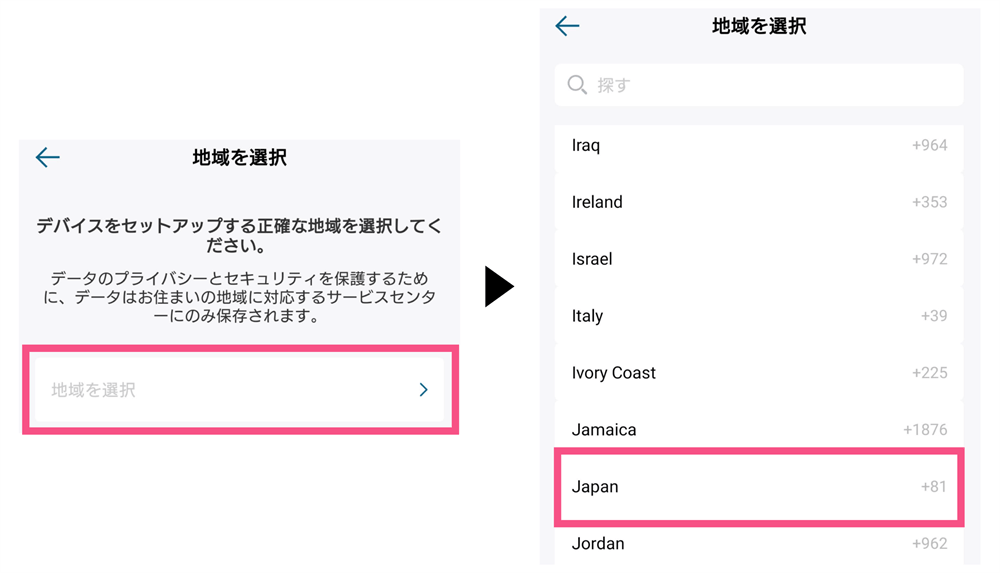1000x573 pixels.
Task: Click chevron in 地域を選択 field
Action: coord(423,390)
